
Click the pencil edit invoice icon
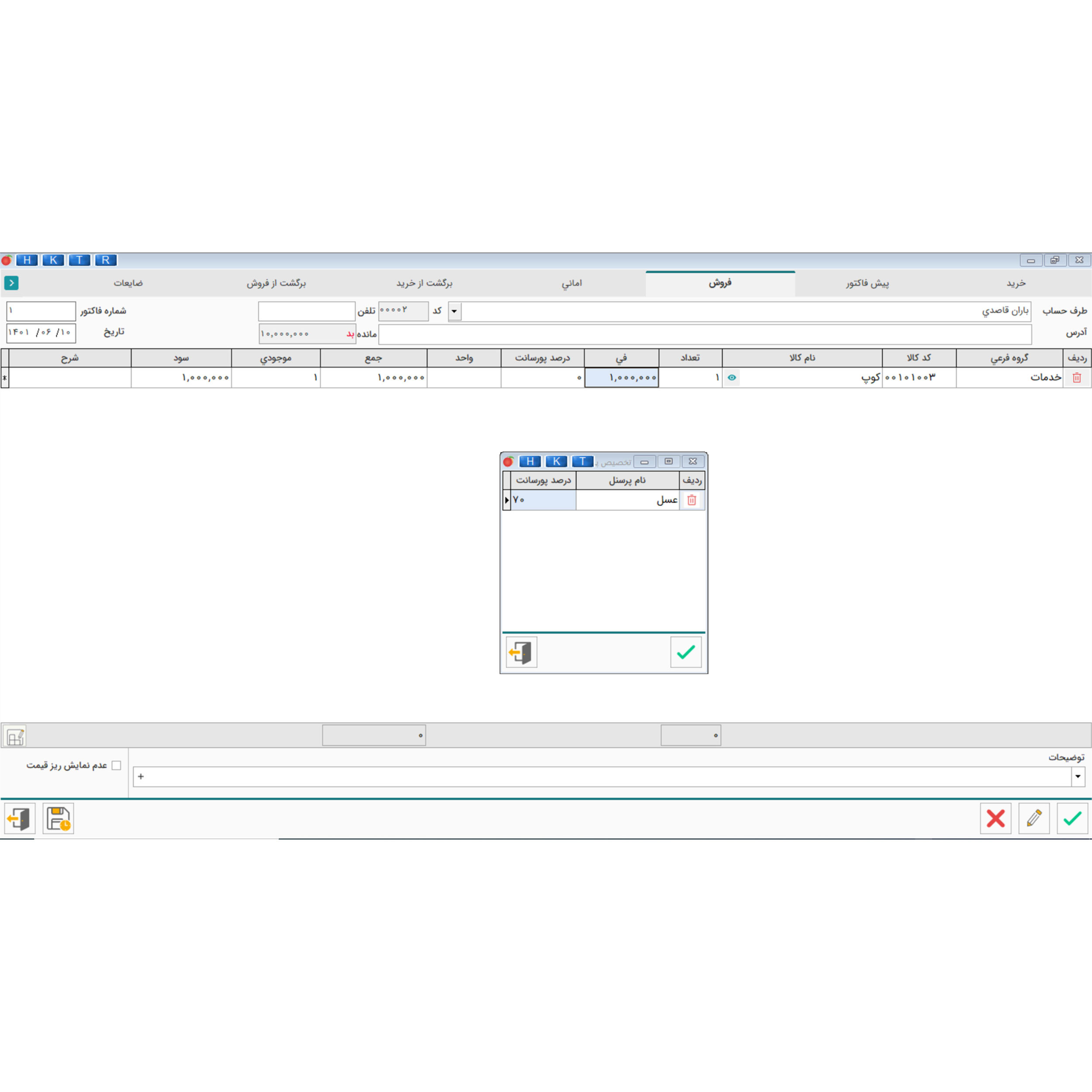1034,819
